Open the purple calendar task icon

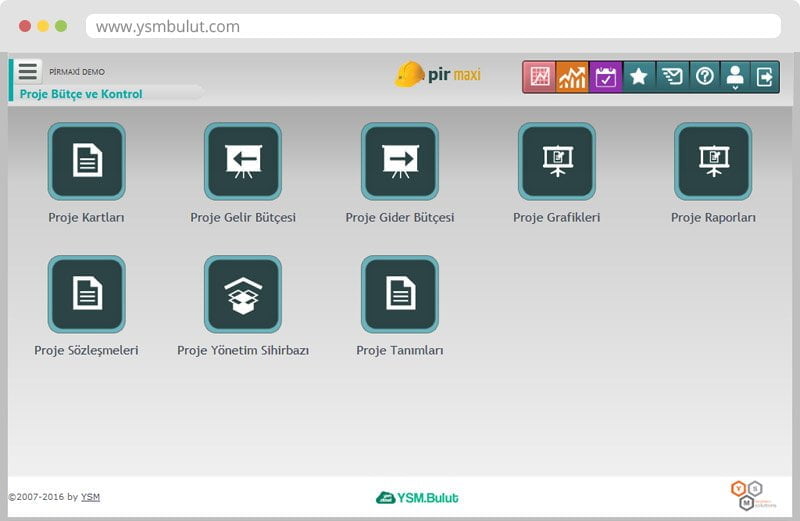605,77
